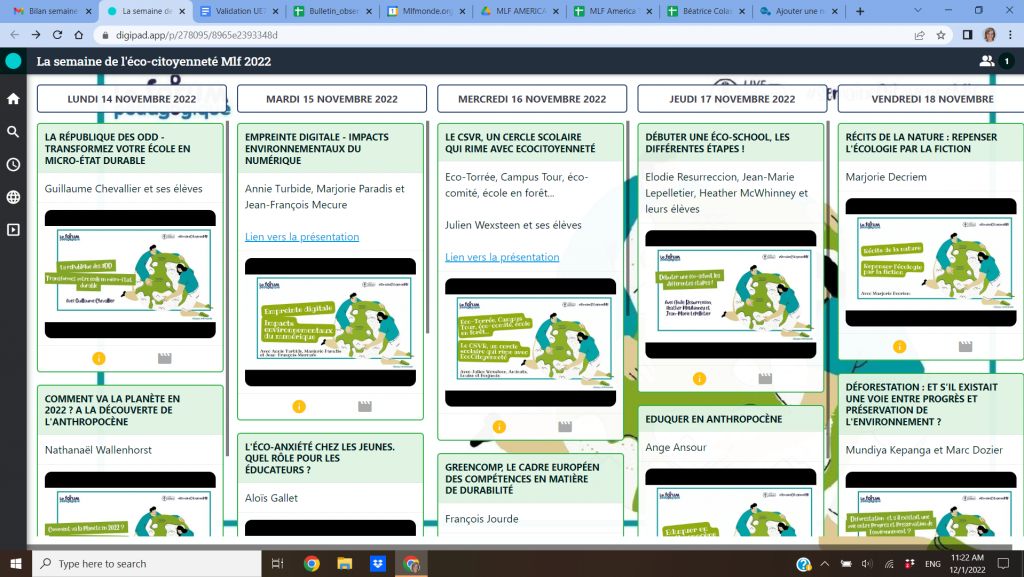Screen dimensions: 1024x577
Task: Open Empreinte digitale presentation thumbnail
Action: coord(330,322)
